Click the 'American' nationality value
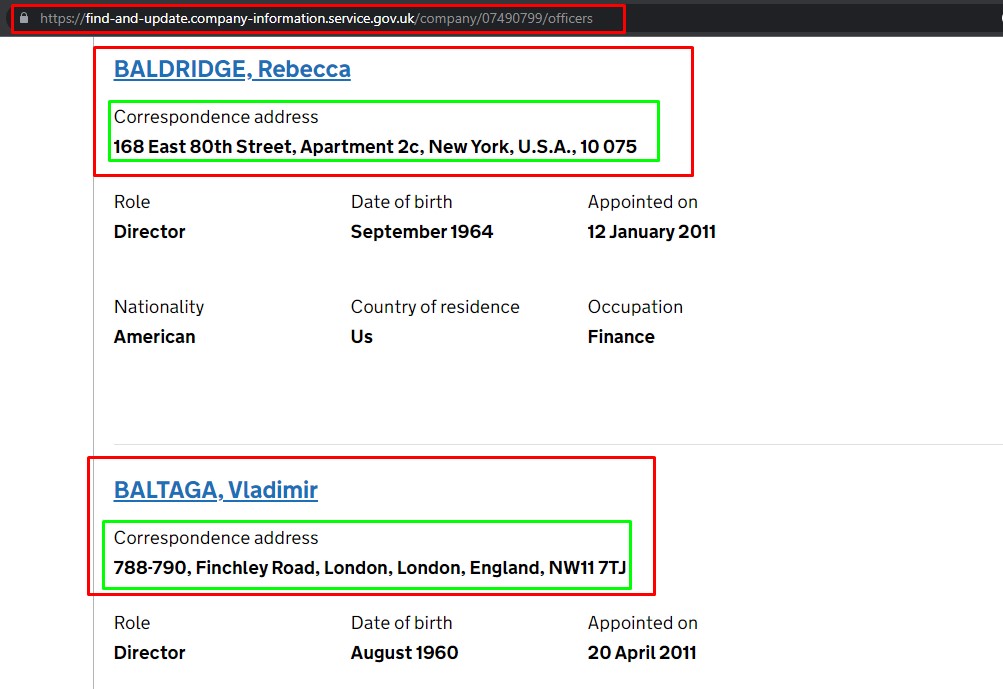This screenshot has width=1003, height=689. click(154, 337)
